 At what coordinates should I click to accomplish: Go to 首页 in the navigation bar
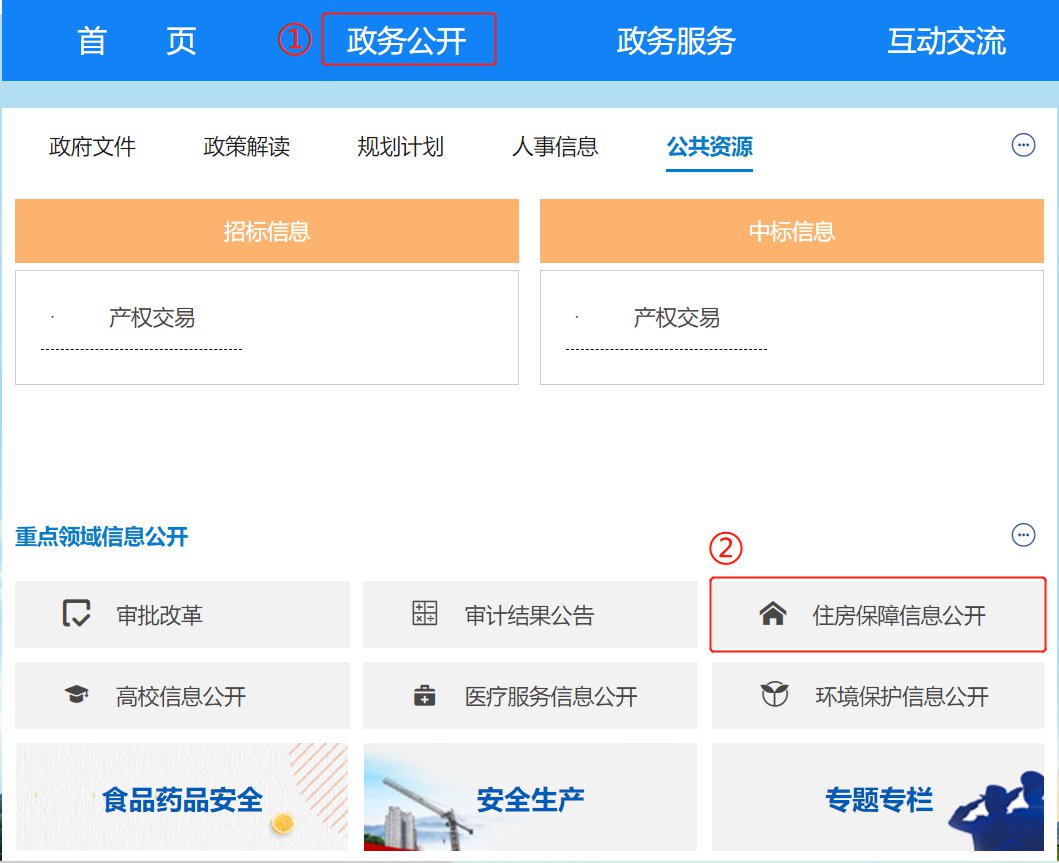(137, 41)
